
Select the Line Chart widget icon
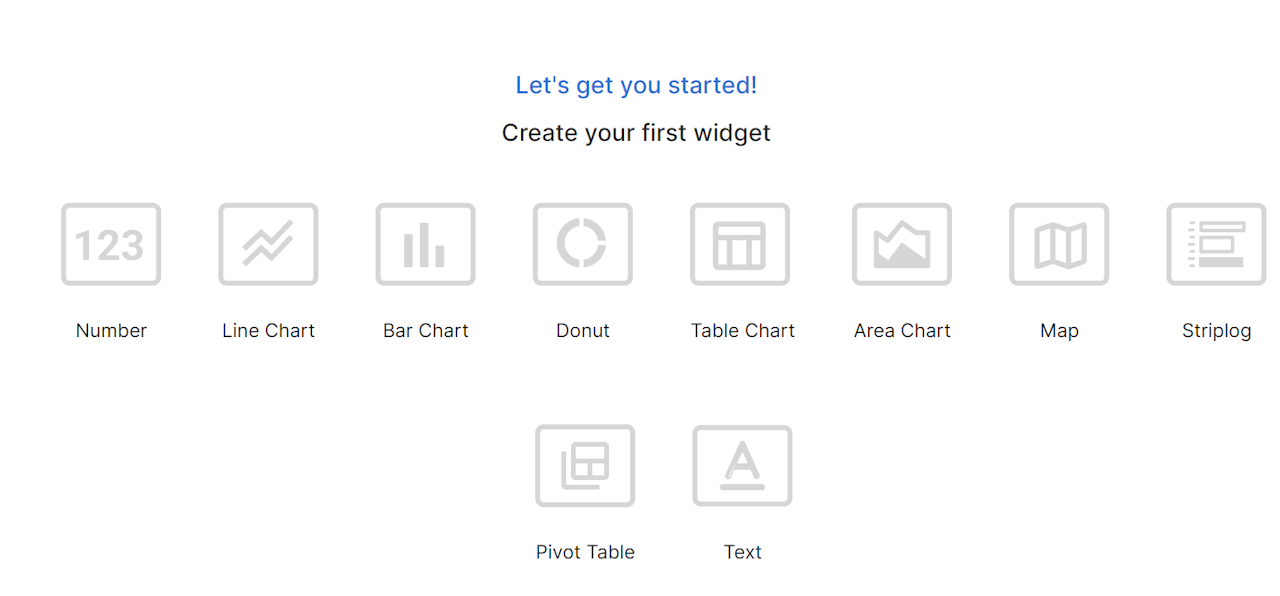point(268,245)
